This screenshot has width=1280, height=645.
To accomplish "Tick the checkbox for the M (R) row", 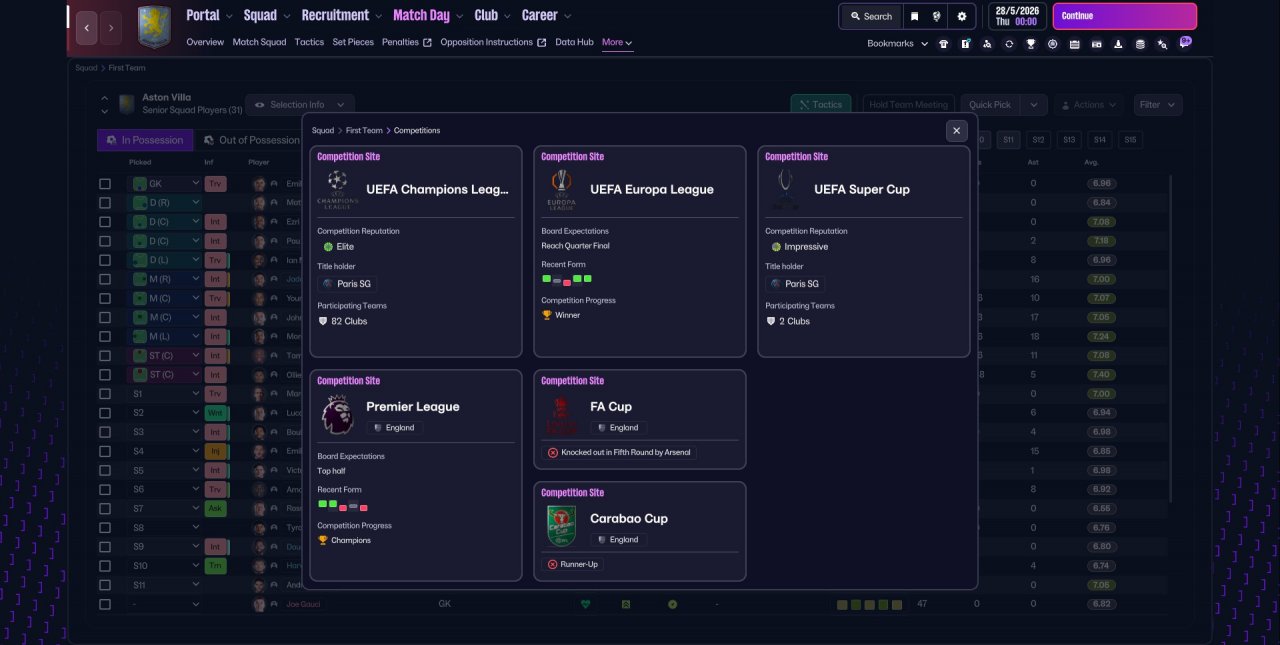I will [x=105, y=279].
